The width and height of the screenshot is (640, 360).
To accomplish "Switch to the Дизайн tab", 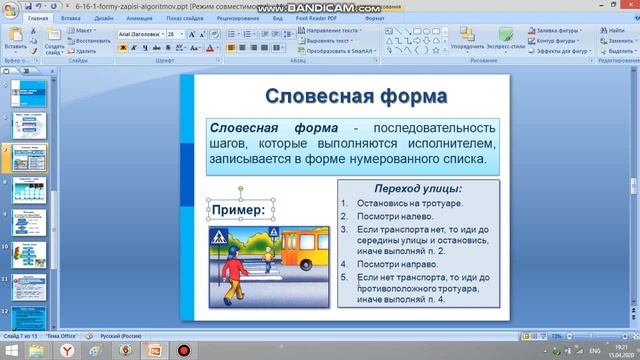I will click(104, 18).
